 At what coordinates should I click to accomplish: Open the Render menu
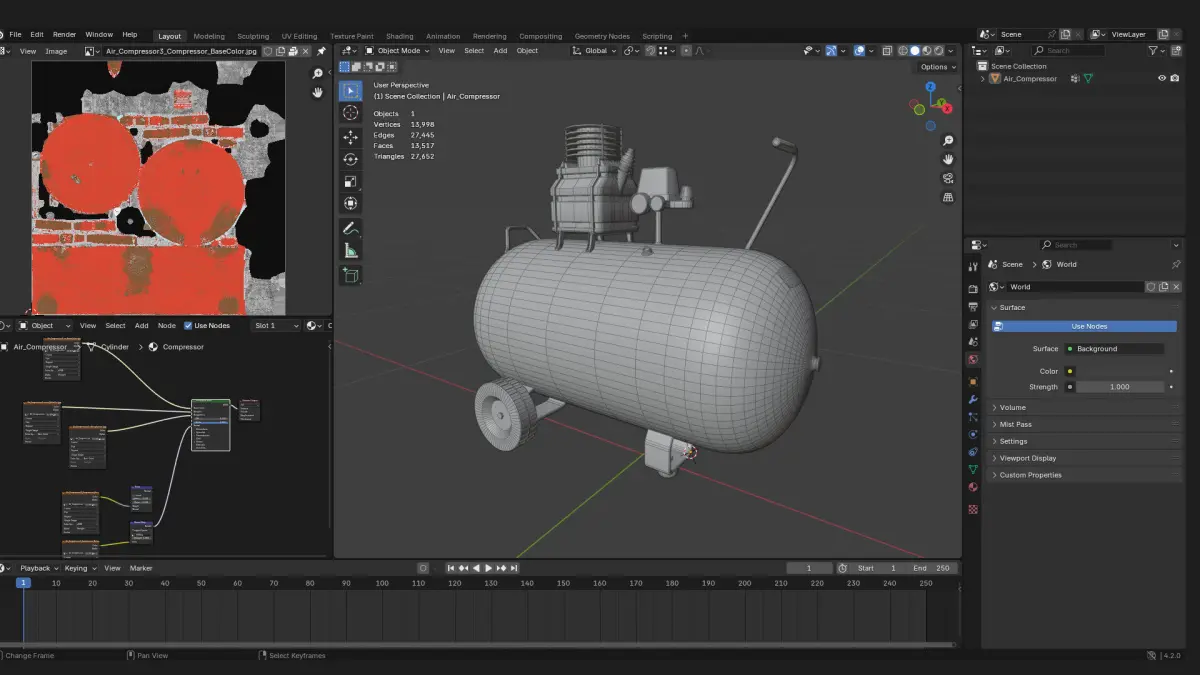coord(64,34)
